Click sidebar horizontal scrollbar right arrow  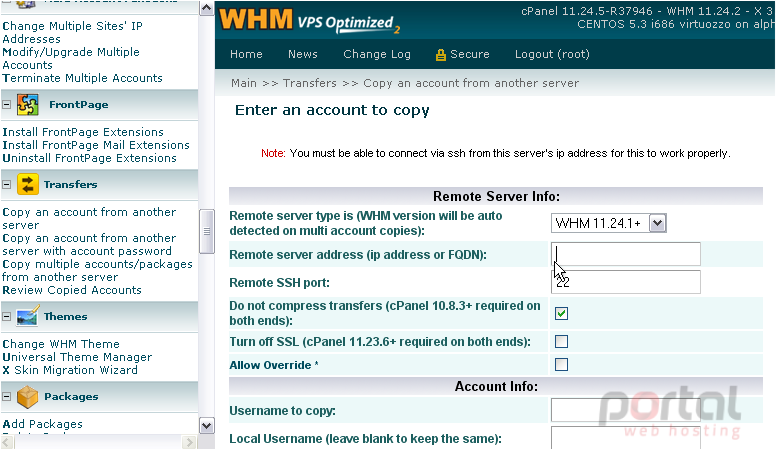click(189, 442)
